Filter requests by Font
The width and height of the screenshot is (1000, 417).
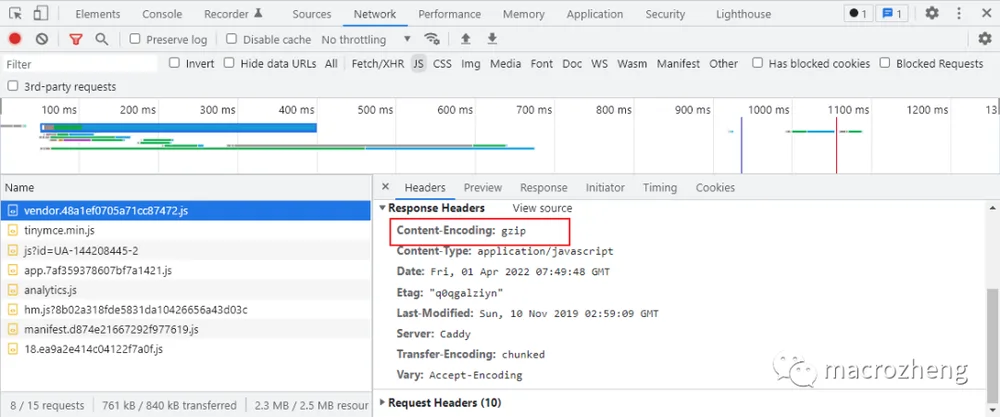pyautogui.click(x=542, y=64)
